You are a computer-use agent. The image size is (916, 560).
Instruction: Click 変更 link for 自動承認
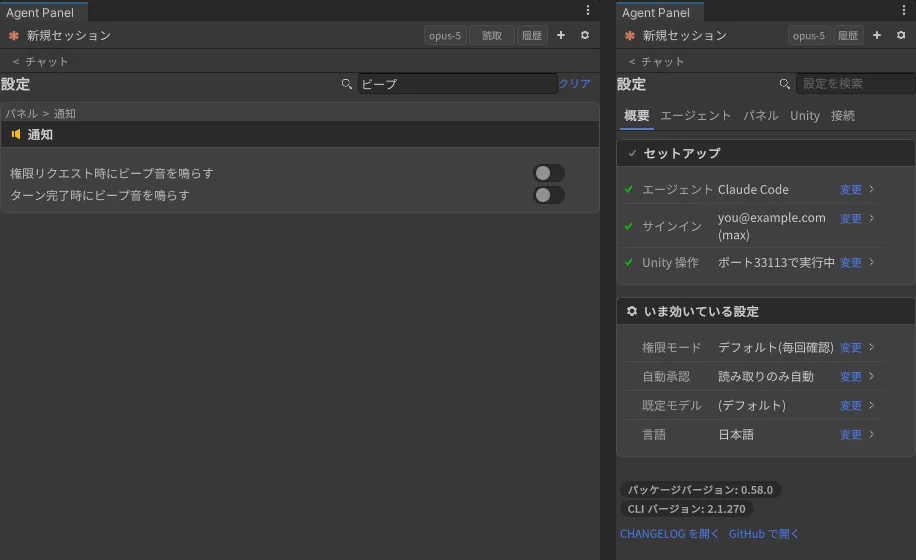point(851,377)
